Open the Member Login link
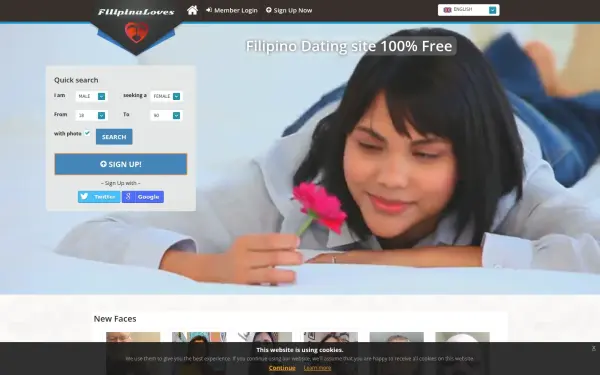 click(232, 10)
